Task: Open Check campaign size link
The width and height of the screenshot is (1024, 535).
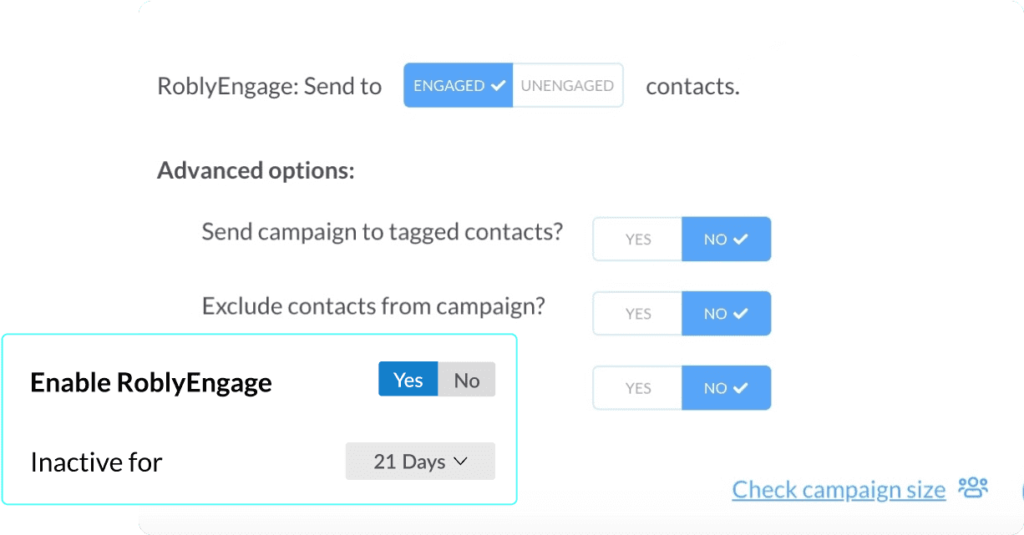Action: 839,489
